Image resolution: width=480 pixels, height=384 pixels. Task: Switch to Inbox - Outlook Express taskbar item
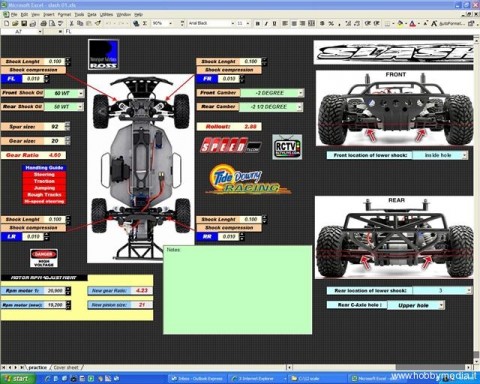click(197, 379)
